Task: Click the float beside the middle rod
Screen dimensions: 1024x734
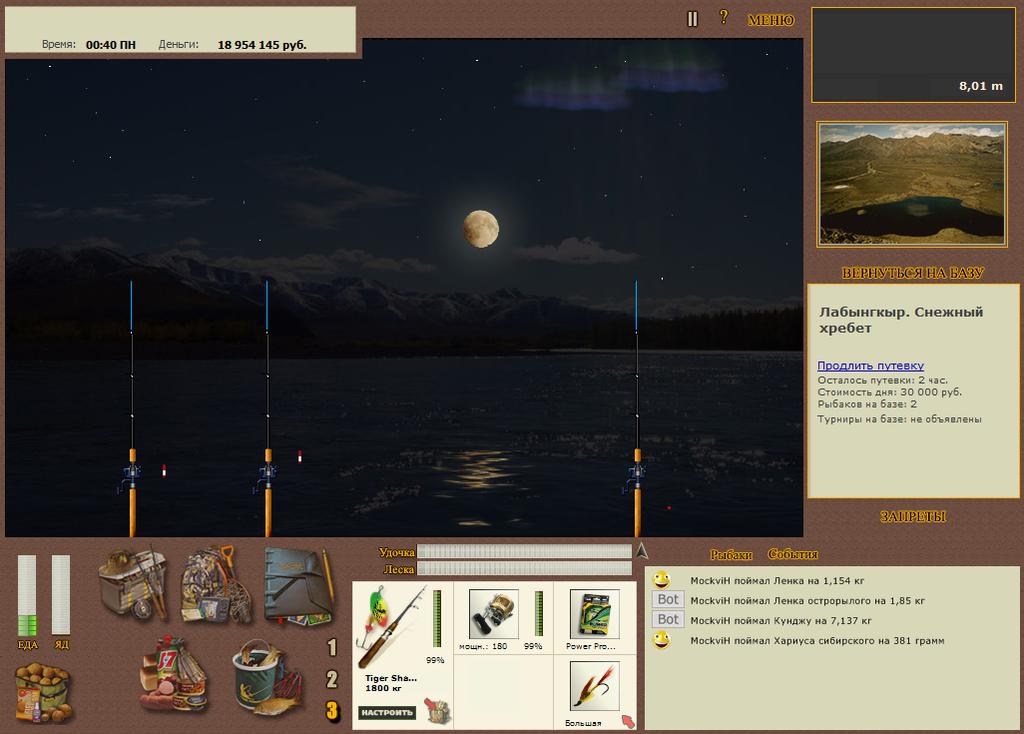Action: pyautogui.click(x=300, y=456)
